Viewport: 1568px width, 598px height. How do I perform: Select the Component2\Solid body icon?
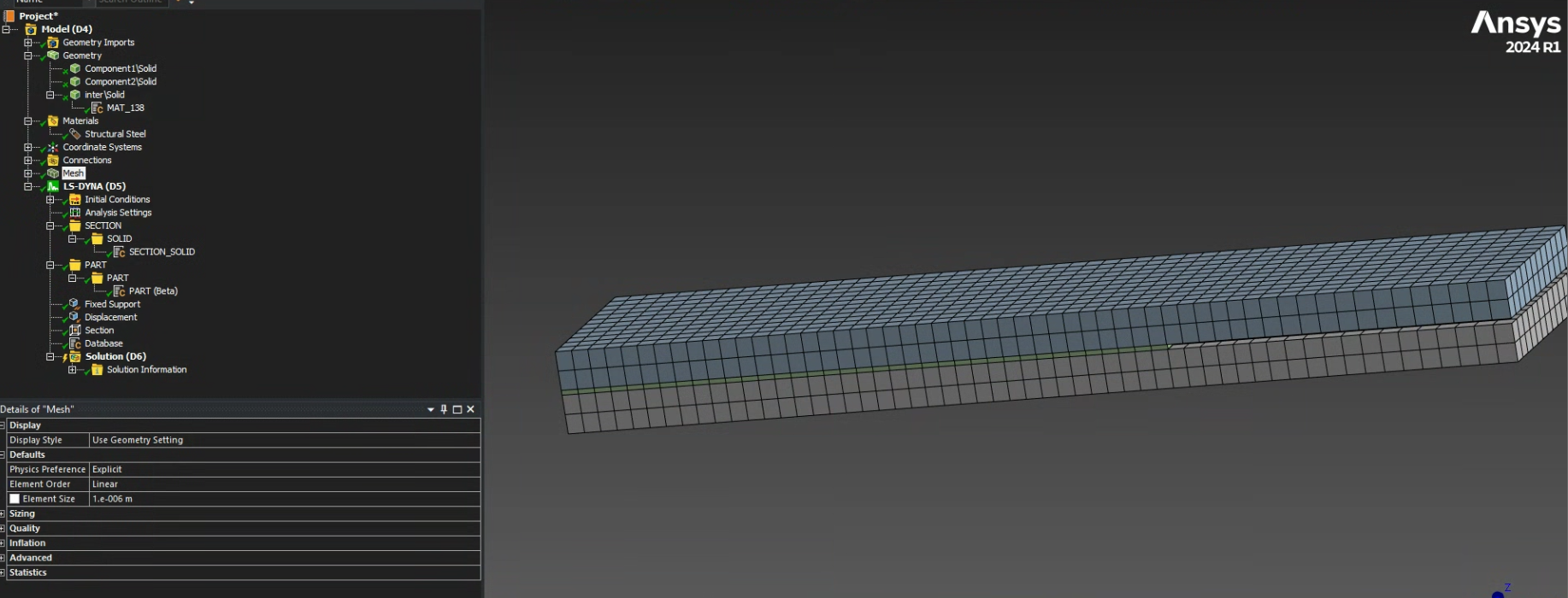tap(75, 81)
